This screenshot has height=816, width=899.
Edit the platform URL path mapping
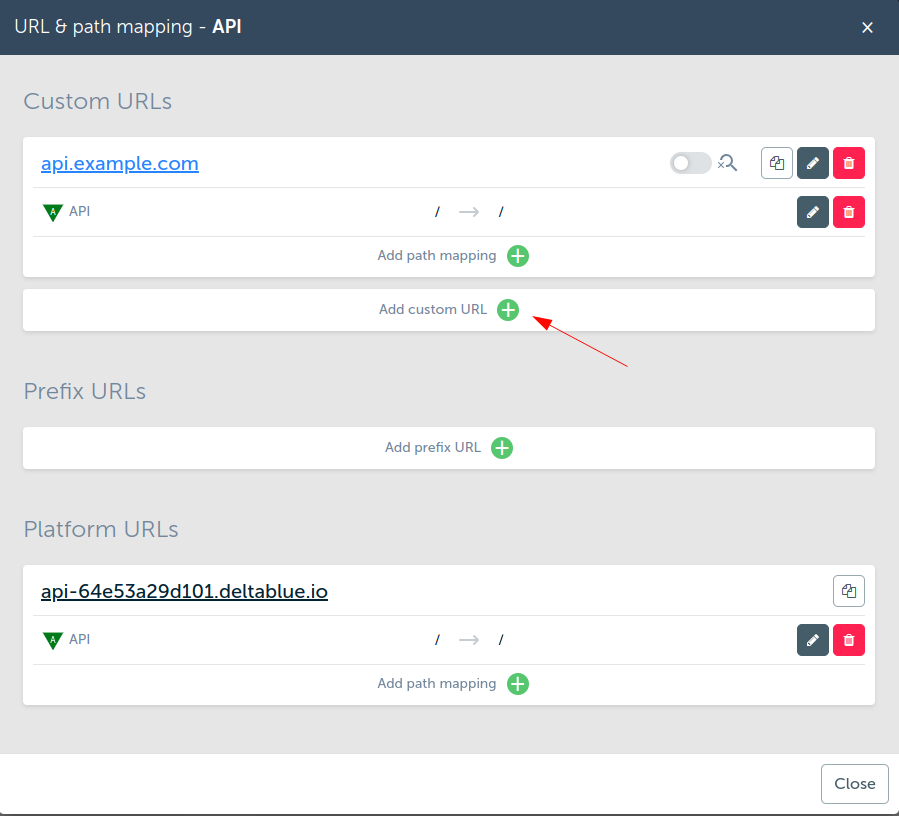813,640
